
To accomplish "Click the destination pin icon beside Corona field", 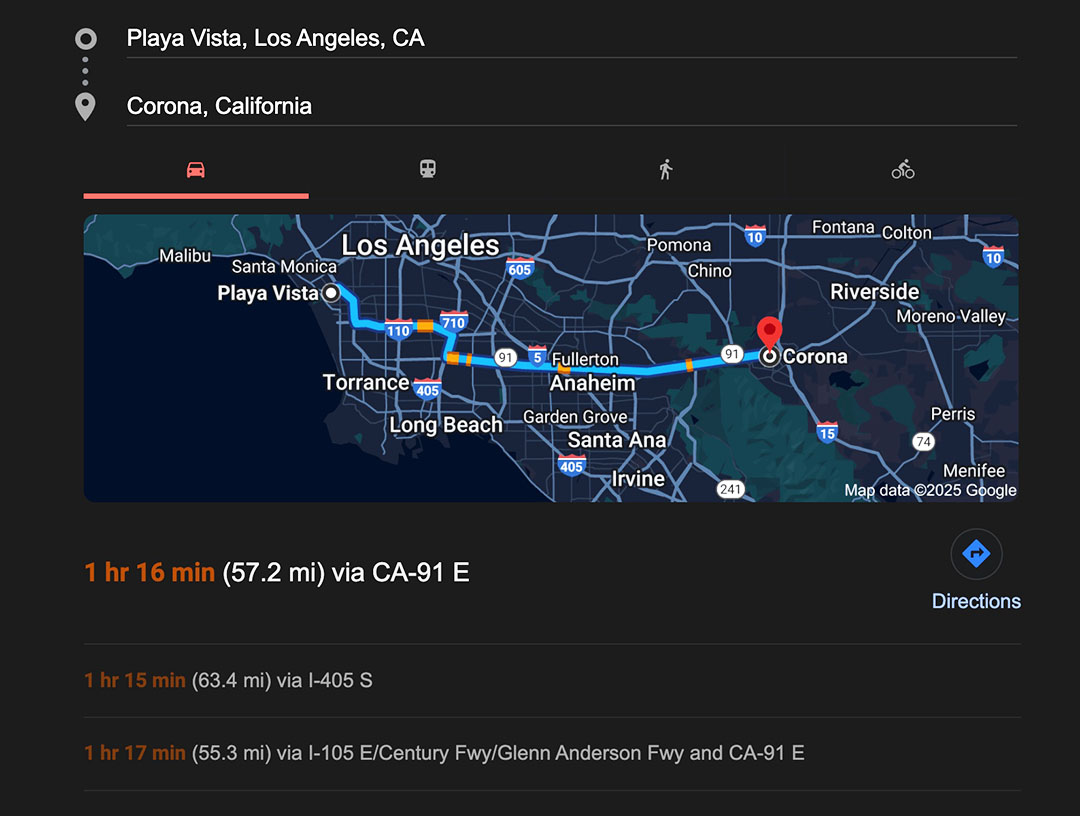I will point(86,106).
